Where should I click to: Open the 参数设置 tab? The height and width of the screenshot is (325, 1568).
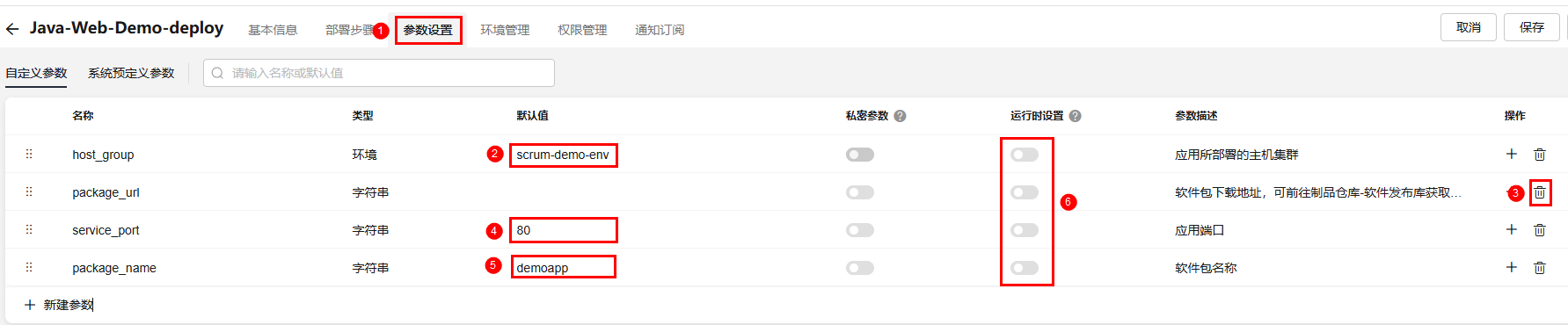pyautogui.click(x=428, y=30)
